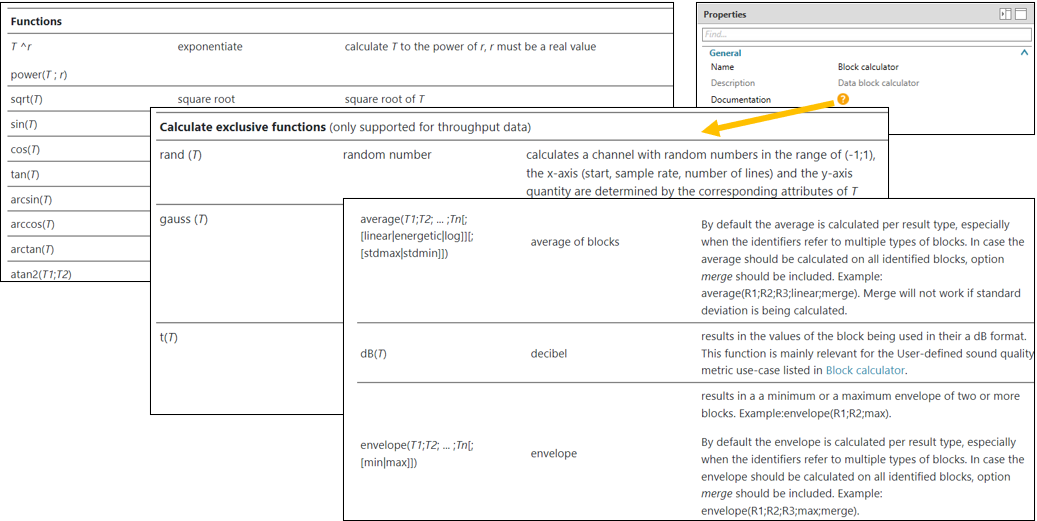Select the arctan(T) function entry

(31, 249)
